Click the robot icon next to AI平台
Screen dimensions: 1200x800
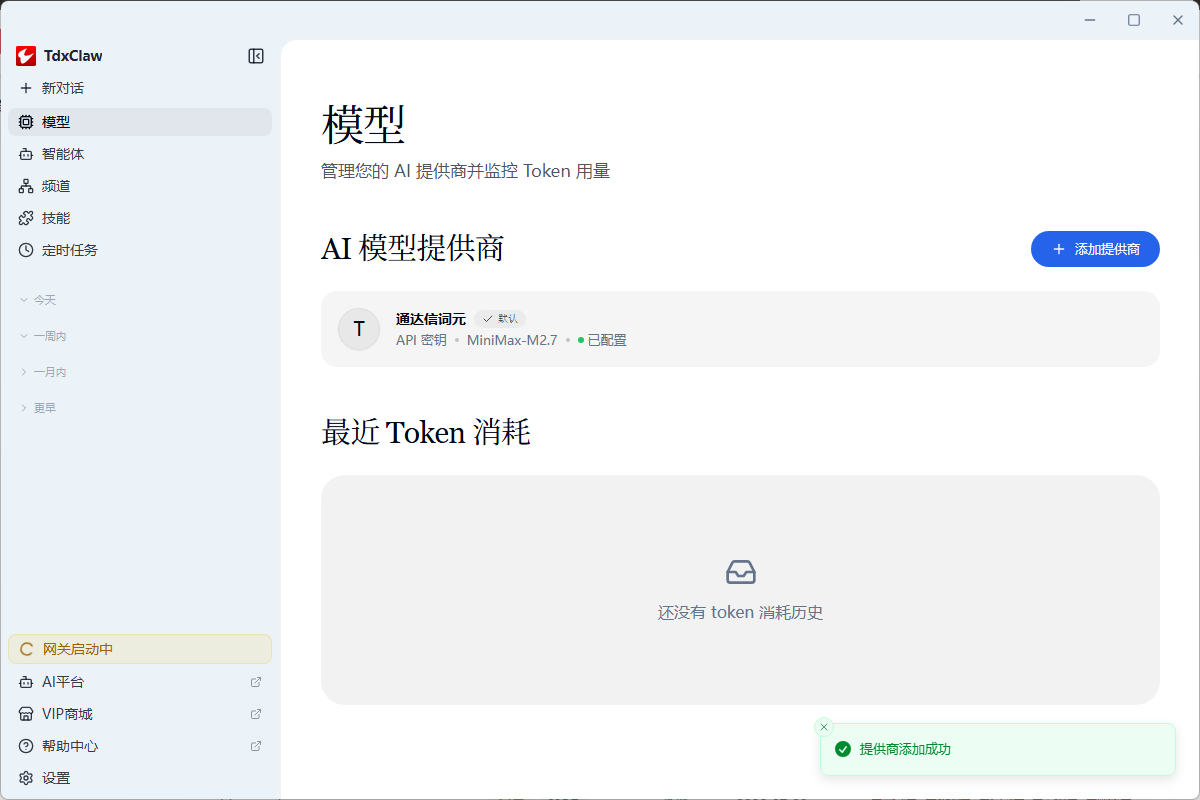coord(26,682)
